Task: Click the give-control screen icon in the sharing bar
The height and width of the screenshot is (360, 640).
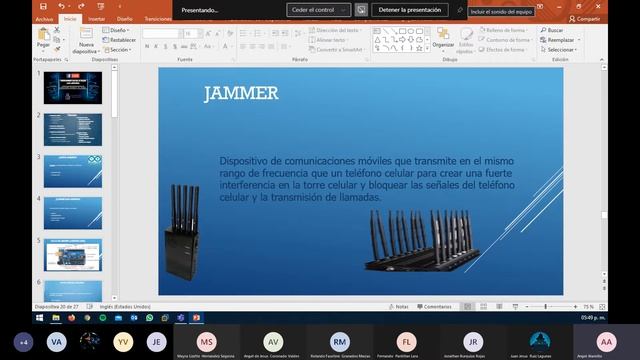Action: pyautogui.click(x=361, y=10)
